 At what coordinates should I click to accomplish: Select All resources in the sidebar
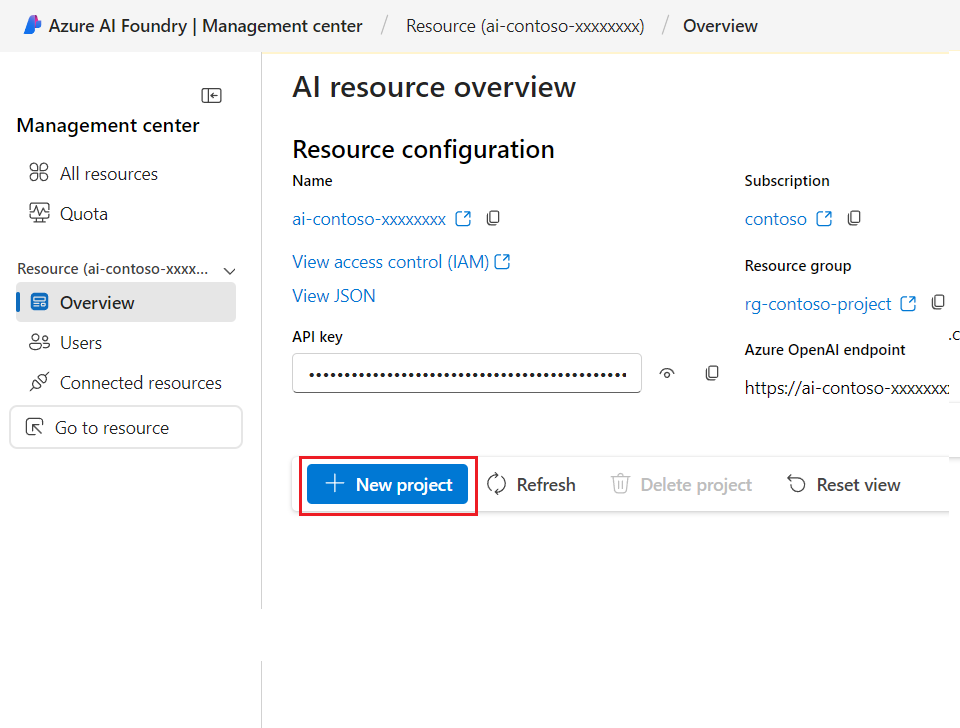click(x=105, y=173)
